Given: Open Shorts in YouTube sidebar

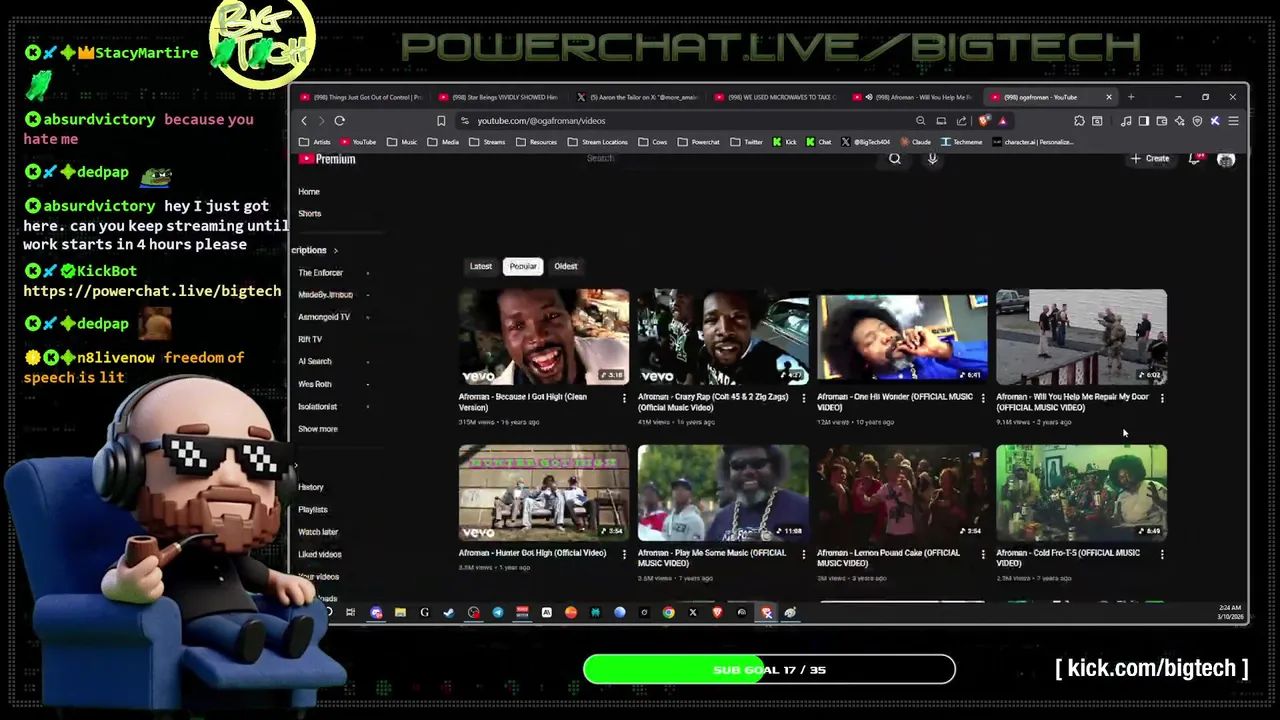Looking at the screenshot, I should tap(310, 214).
